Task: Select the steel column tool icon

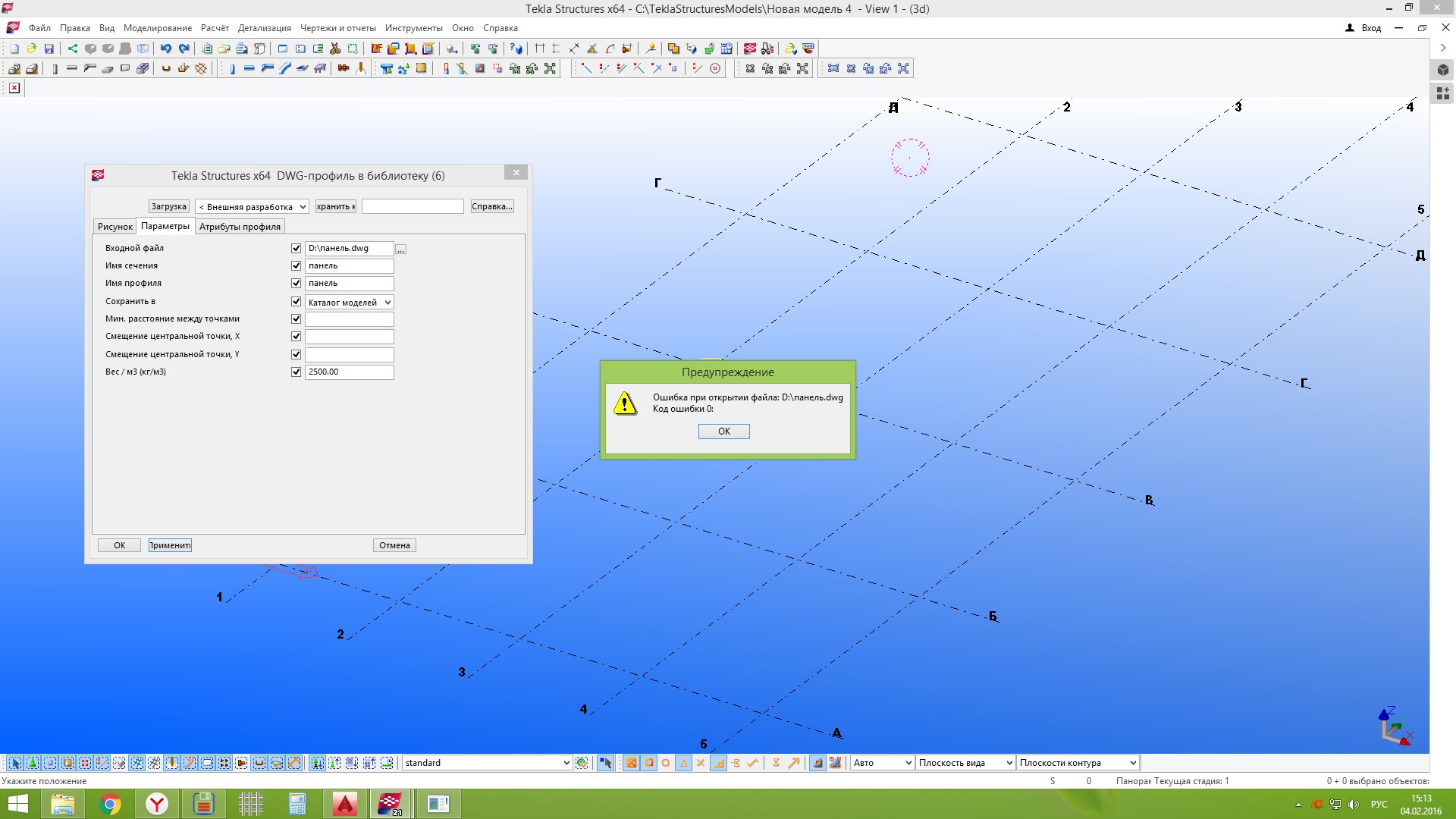Action: click(x=232, y=69)
